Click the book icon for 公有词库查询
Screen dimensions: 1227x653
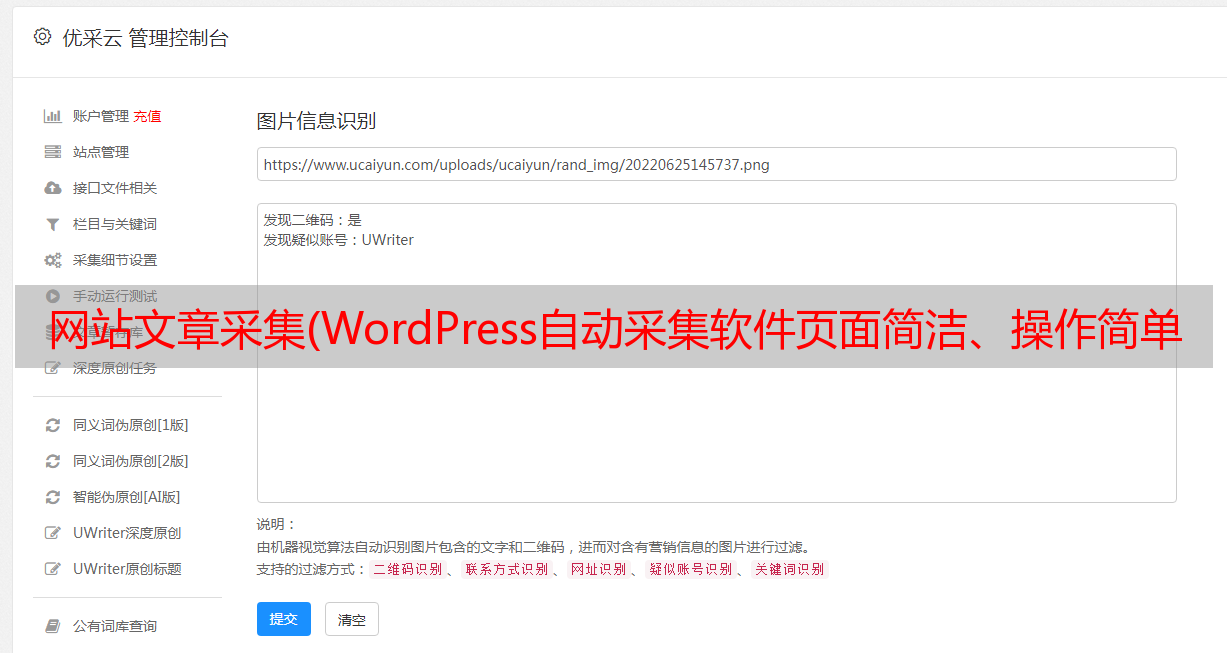click(53, 626)
